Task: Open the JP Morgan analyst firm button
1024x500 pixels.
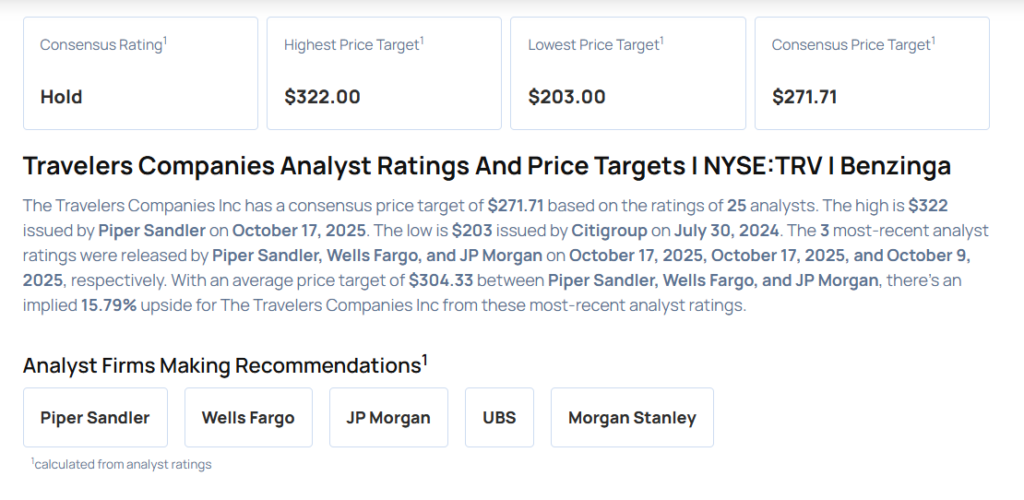Action: click(x=388, y=418)
